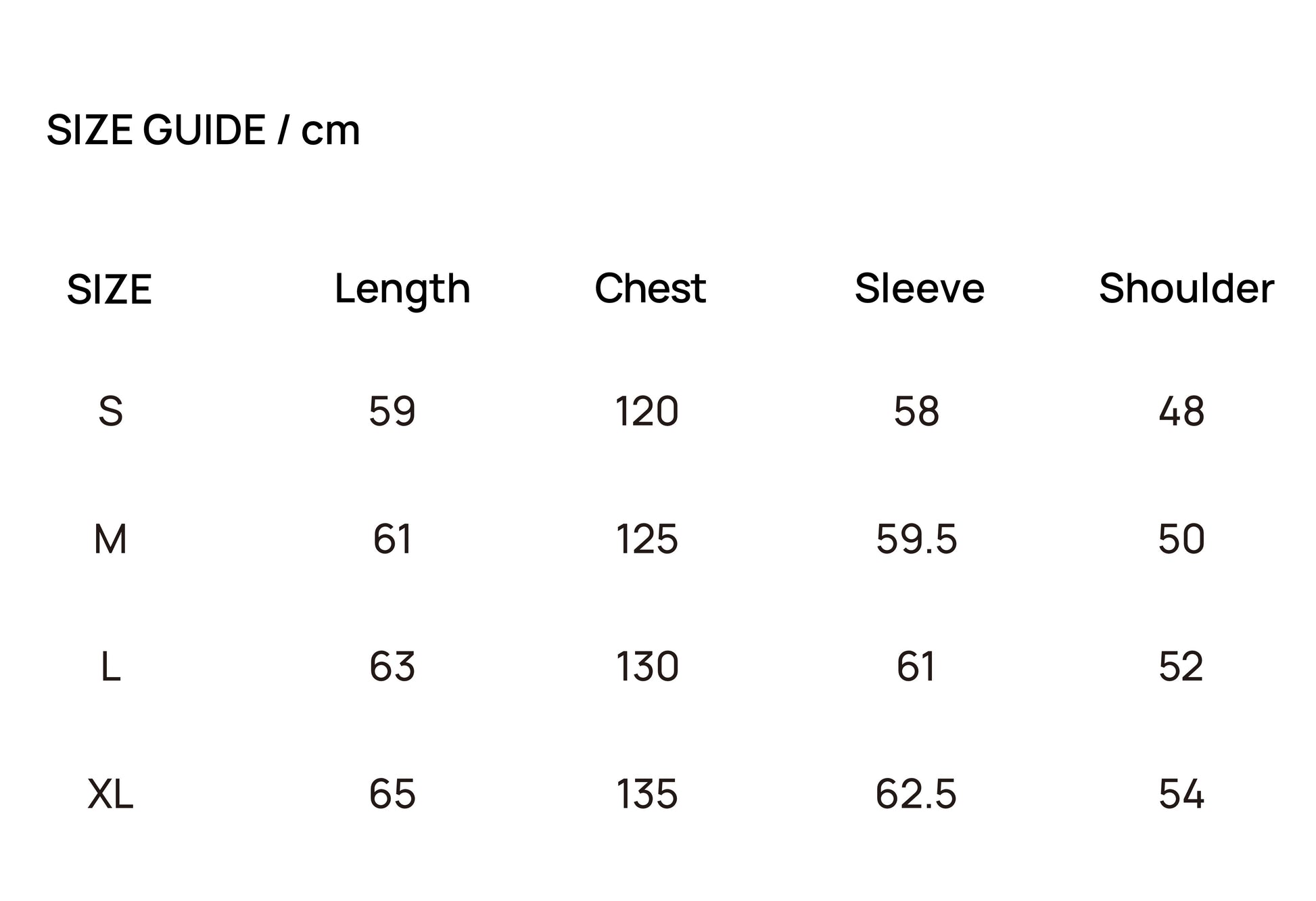Click the L chest value 130
1316x901 pixels.
click(x=647, y=667)
